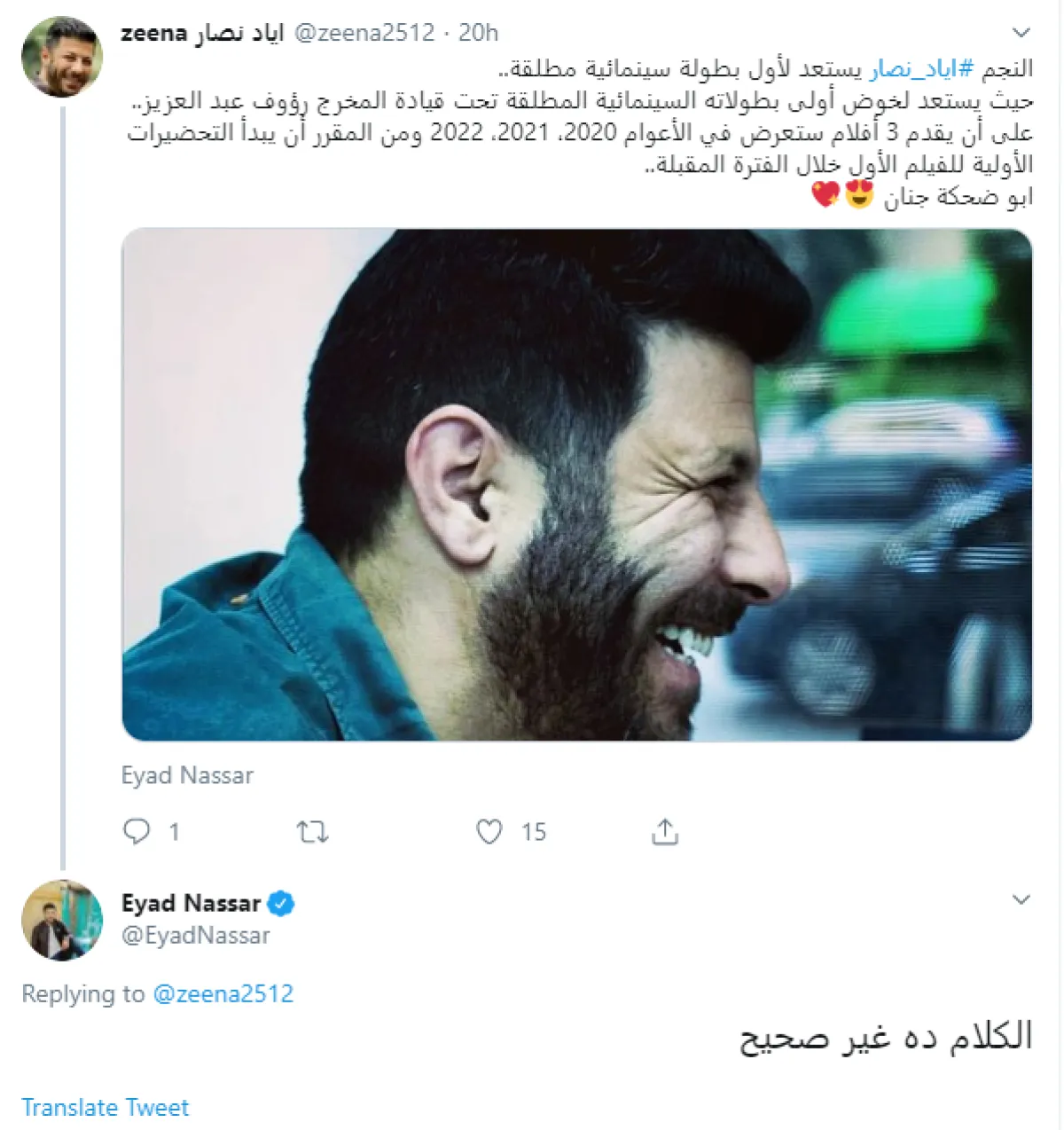Click Eyad Nassar display name in reply
This screenshot has width=1064, height=1130.
[x=191, y=904]
